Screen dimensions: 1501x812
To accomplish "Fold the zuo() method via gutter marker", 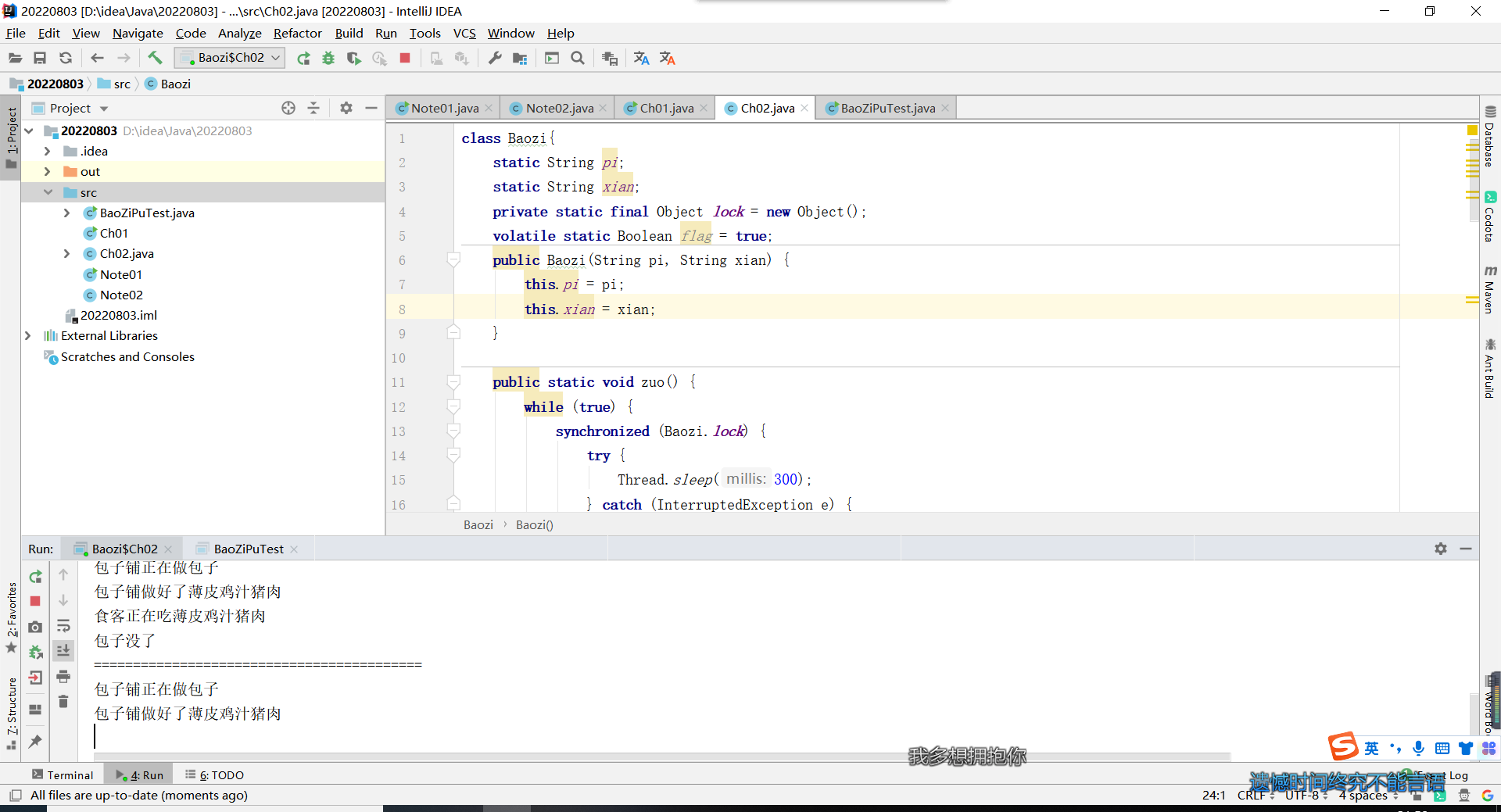I will coord(453,382).
